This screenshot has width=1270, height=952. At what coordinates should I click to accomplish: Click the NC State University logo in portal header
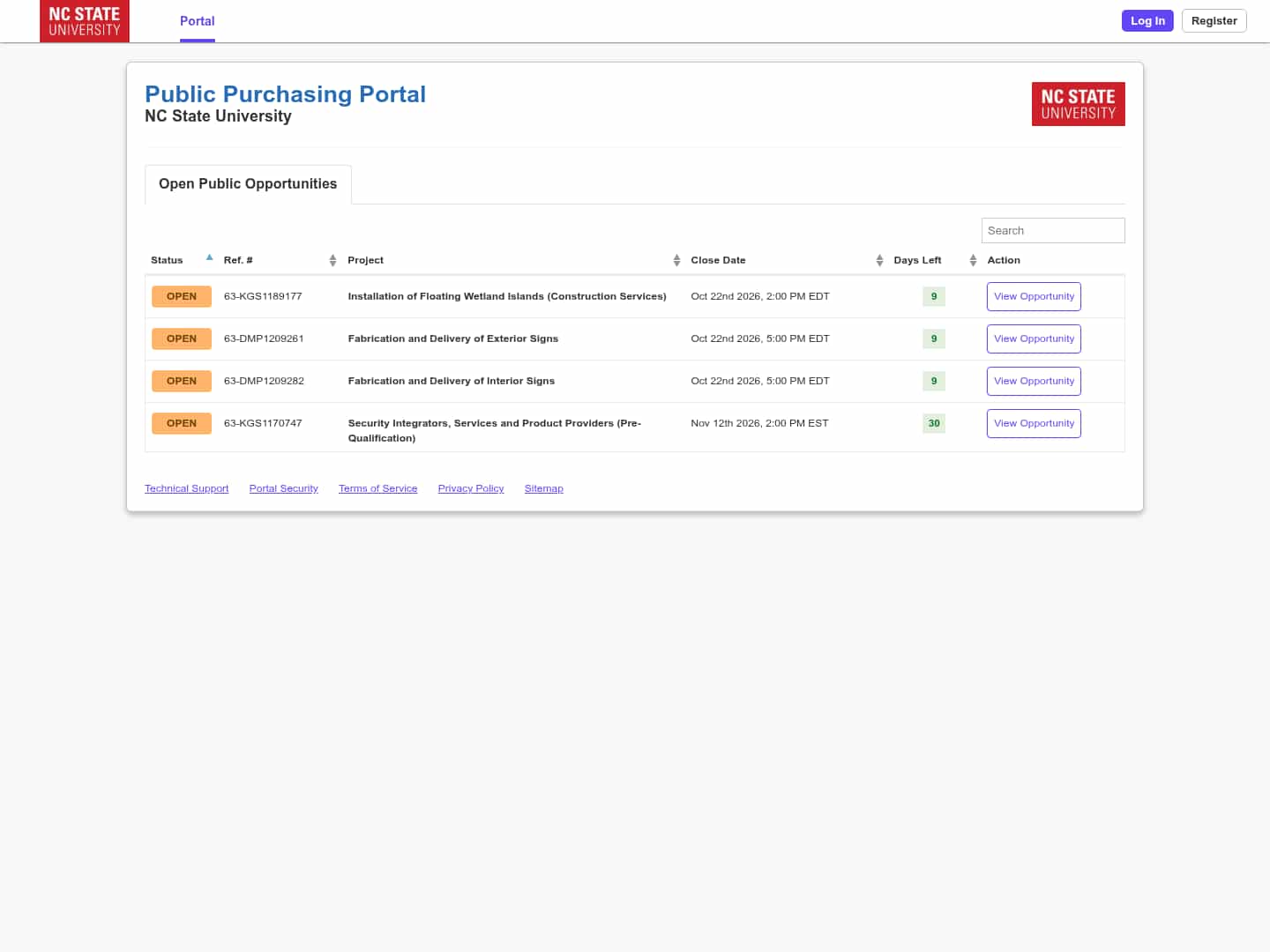tap(1078, 104)
